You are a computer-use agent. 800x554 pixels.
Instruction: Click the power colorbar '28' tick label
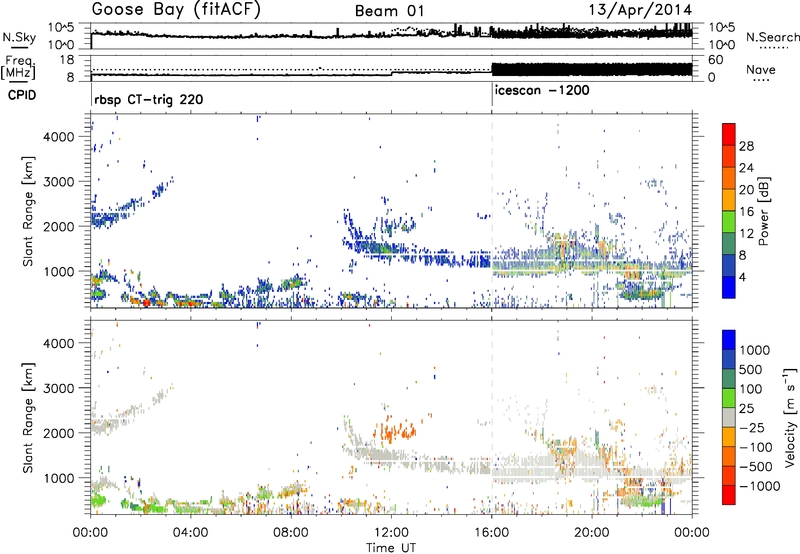click(x=746, y=146)
